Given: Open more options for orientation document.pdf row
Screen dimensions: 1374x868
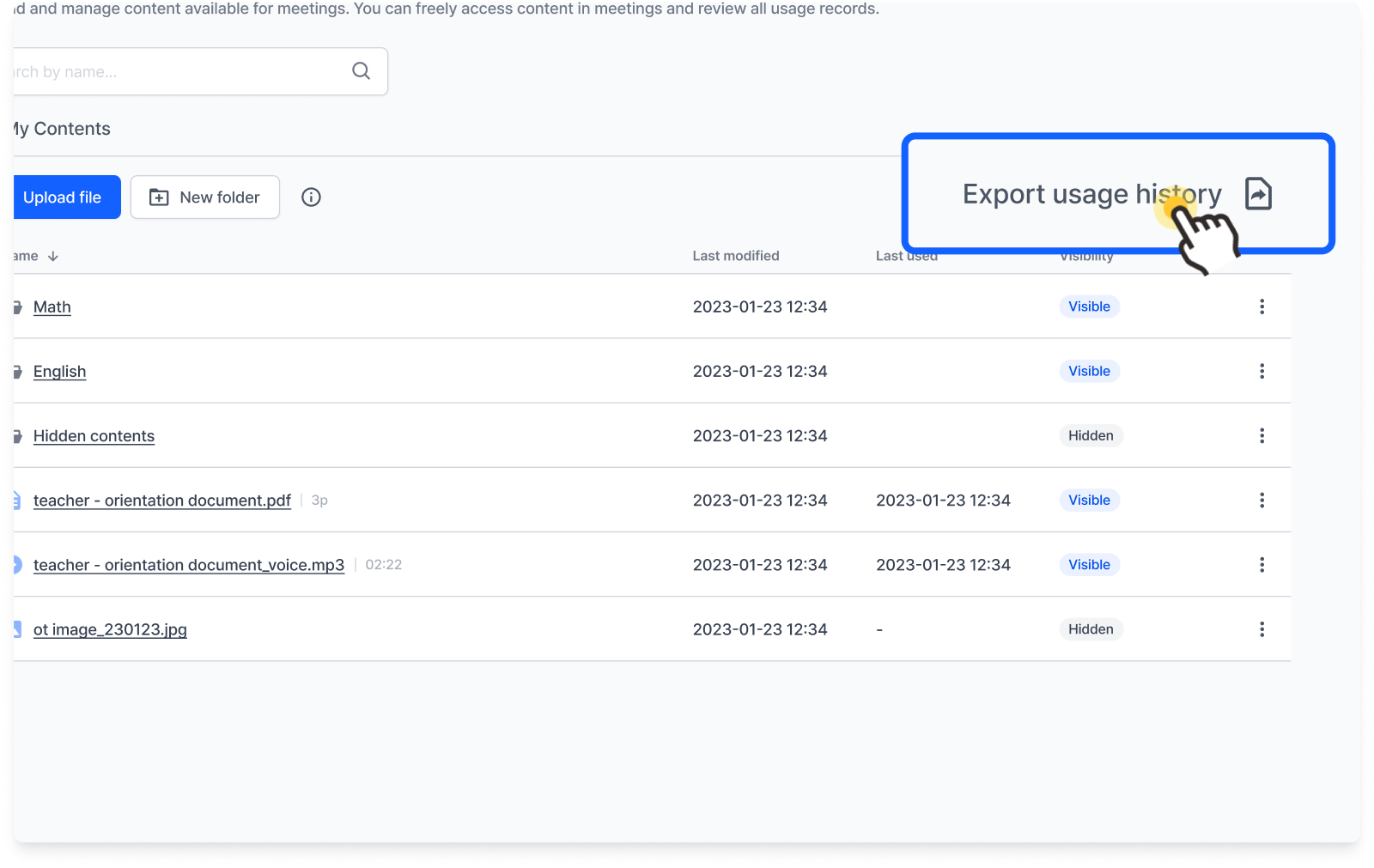Looking at the screenshot, I should (x=1262, y=500).
